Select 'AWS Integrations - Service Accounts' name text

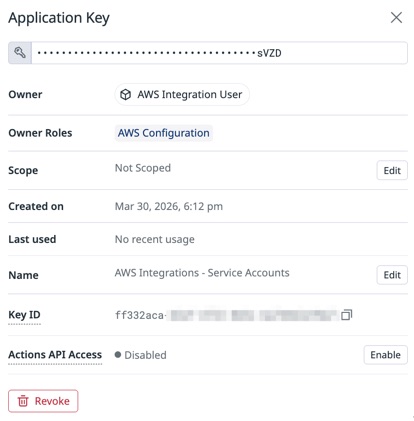pyautogui.click(x=202, y=273)
